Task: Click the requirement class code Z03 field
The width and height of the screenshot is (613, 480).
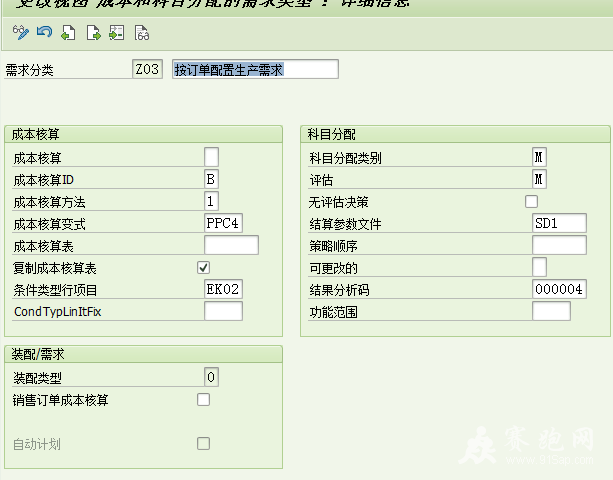Action: coord(147,69)
